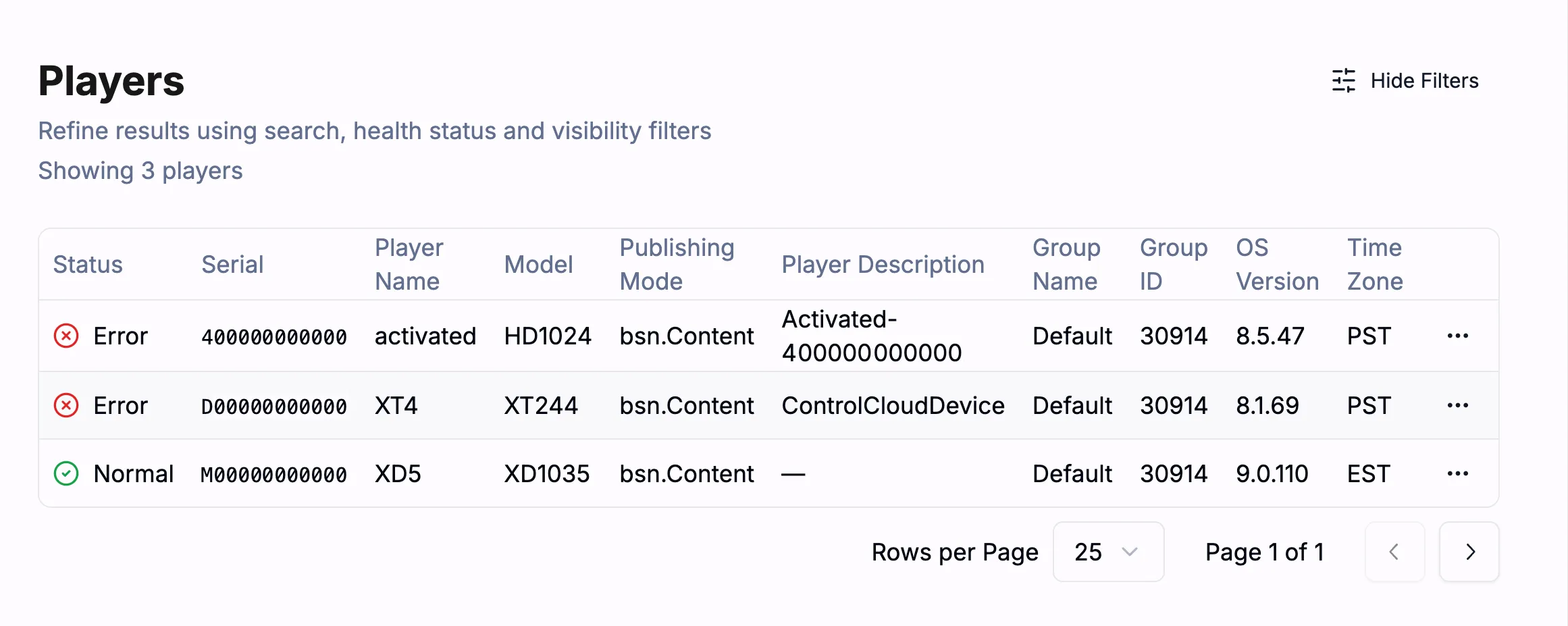This screenshot has width=1568, height=626.
Task: Click OS version 9.0.110
Action: tap(1272, 473)
